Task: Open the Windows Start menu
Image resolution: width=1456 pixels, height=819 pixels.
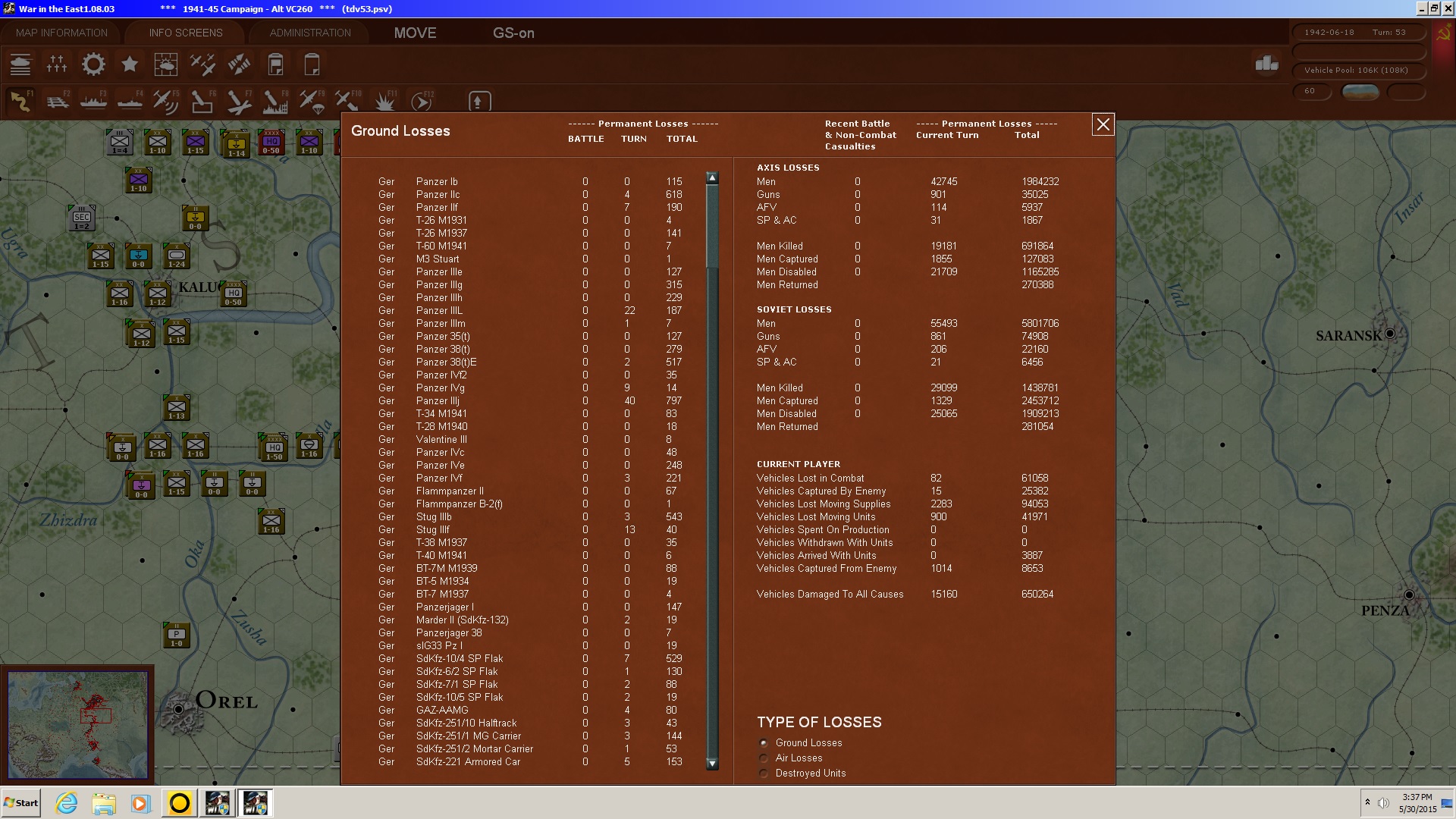Action: click(21, 803)
